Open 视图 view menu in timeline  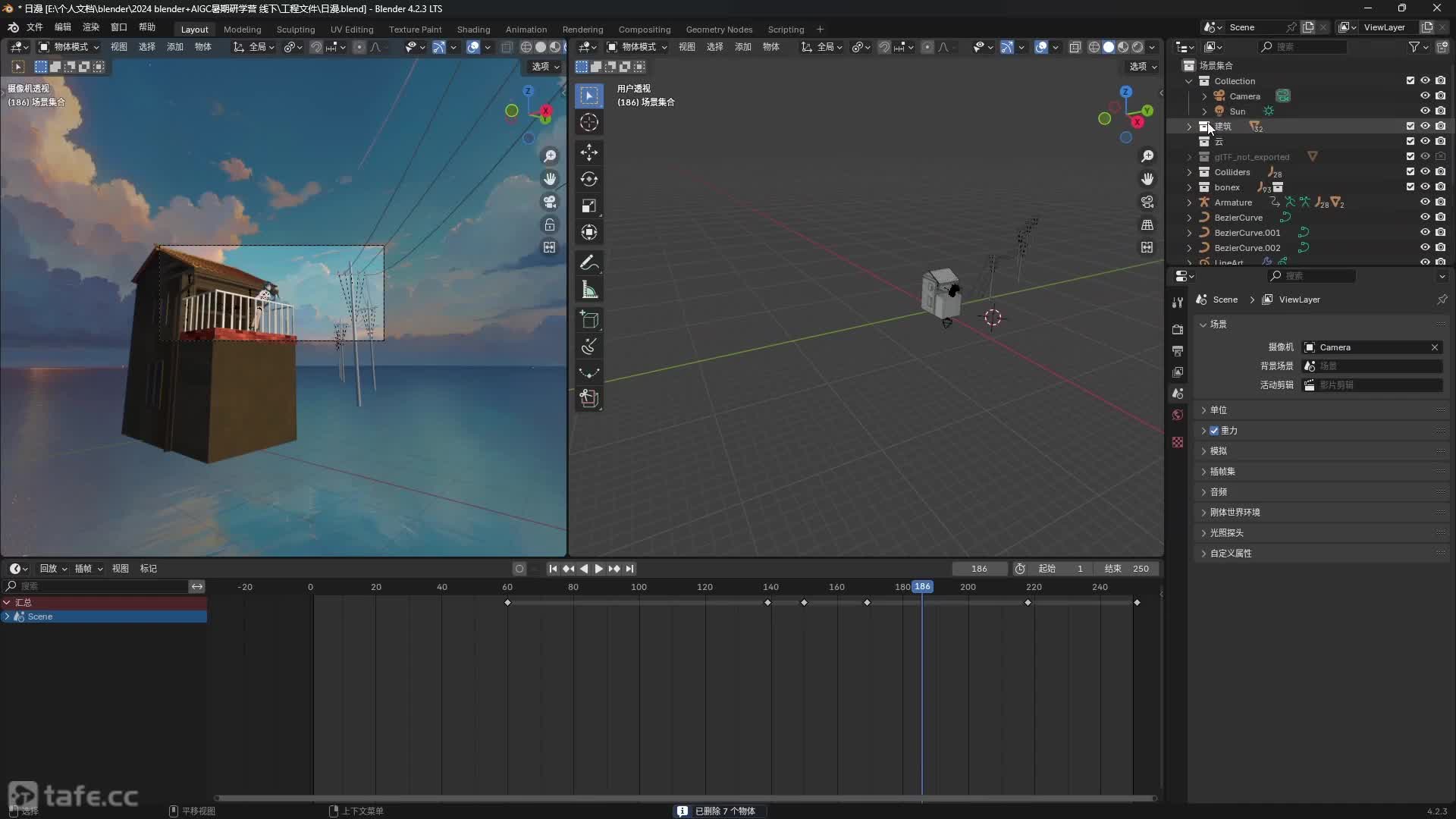point(120,569)
